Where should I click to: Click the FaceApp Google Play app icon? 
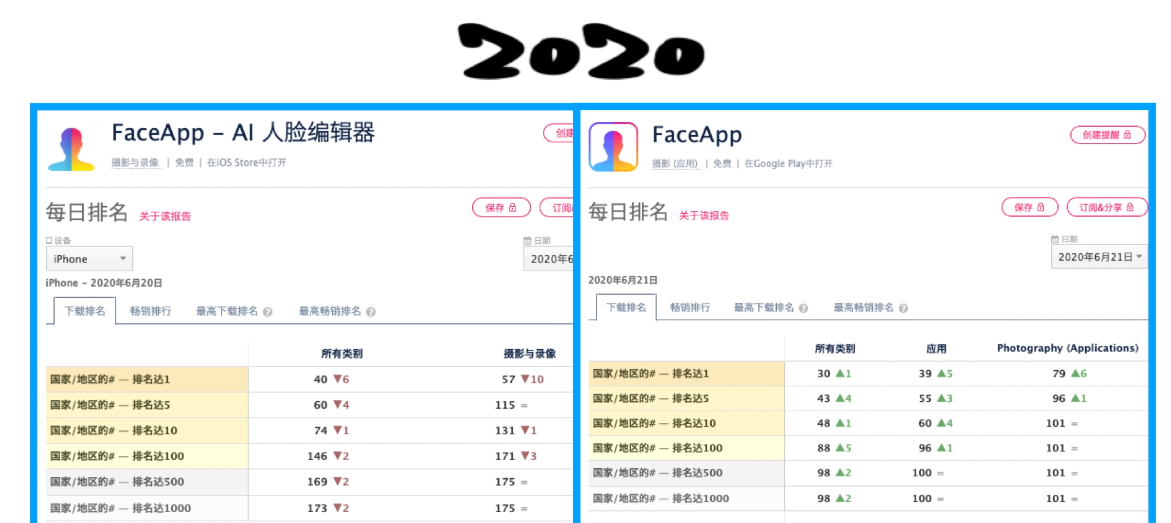613,147
